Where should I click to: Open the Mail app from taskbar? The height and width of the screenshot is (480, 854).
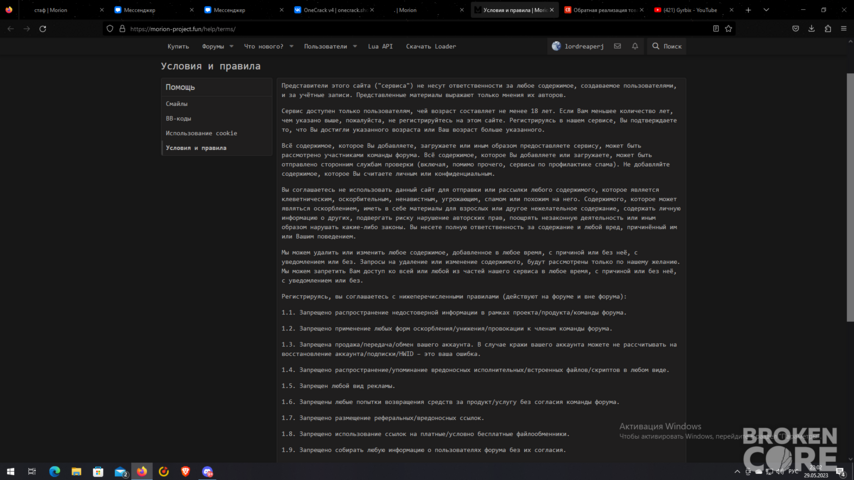120,471
